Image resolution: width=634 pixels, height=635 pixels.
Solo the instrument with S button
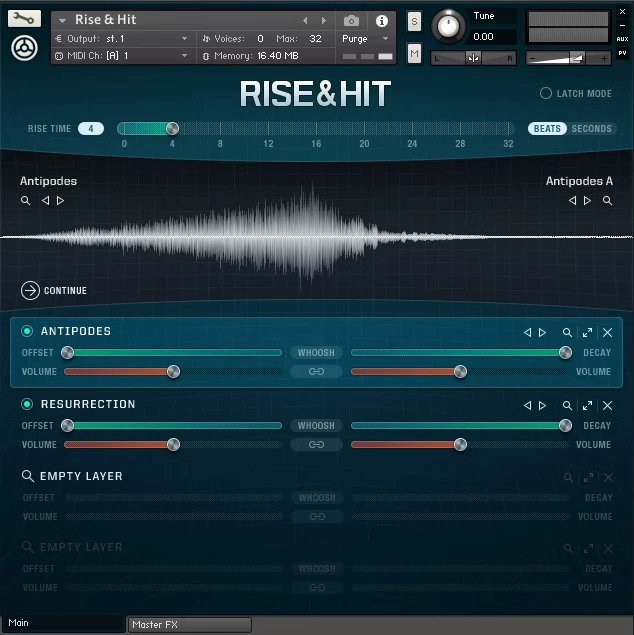click(414, 21)
